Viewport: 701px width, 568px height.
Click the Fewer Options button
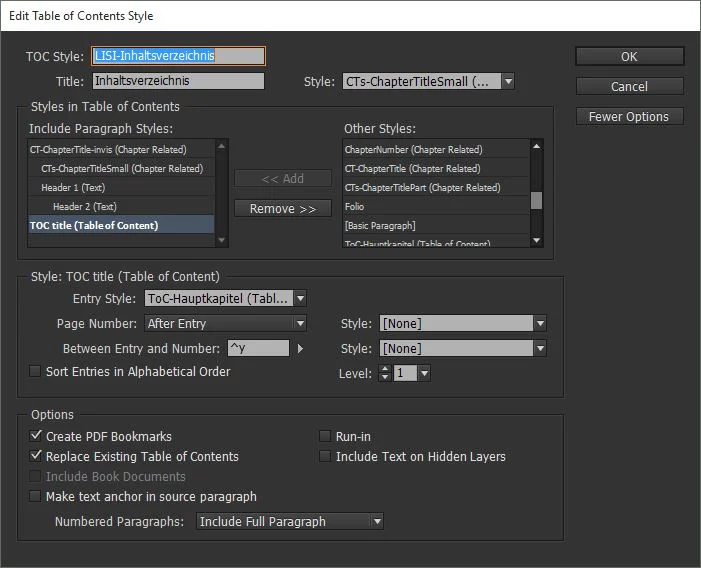pyautogui.click(x=629, y=116)
